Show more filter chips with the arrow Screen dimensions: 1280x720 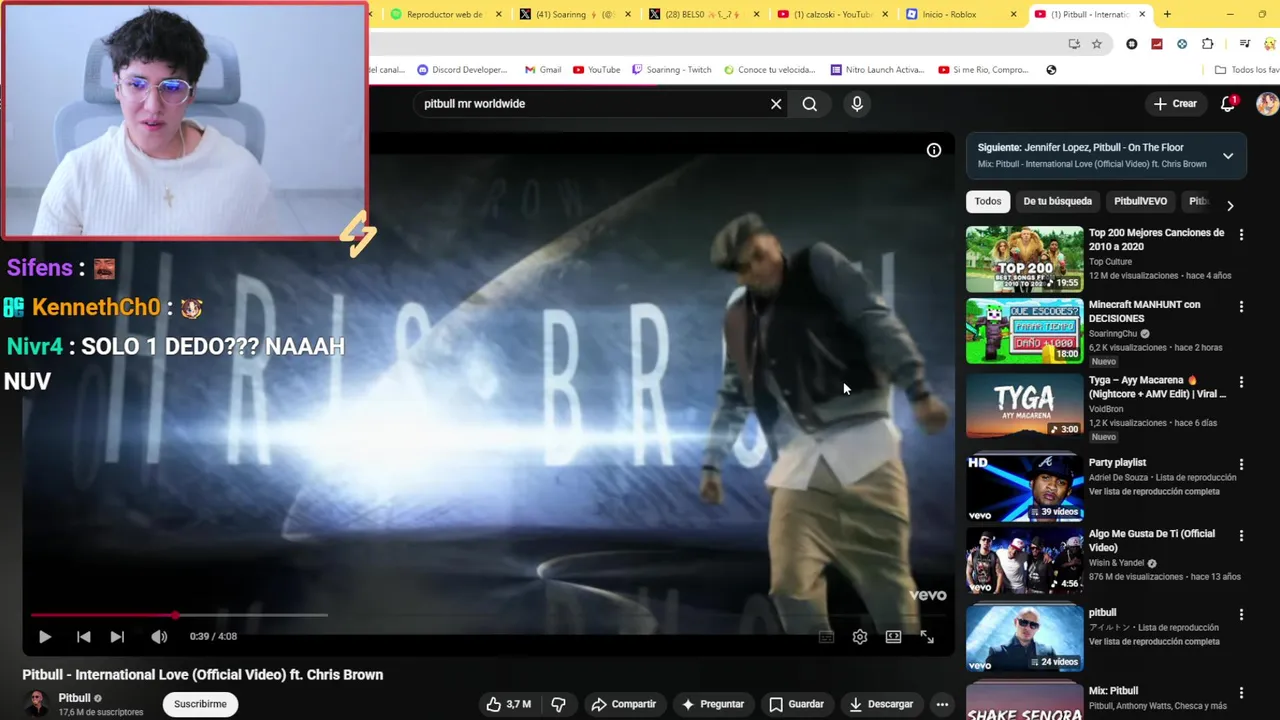[x=1230, y=205]
